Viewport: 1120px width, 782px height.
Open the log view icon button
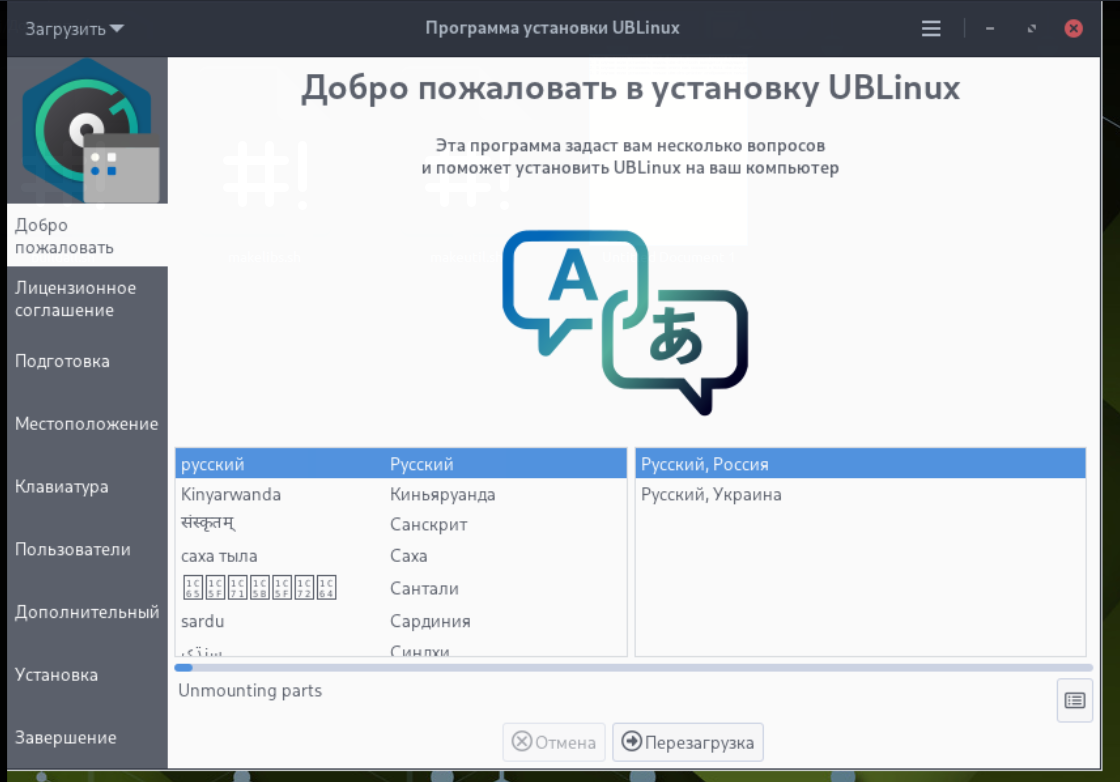point(1074,701)
